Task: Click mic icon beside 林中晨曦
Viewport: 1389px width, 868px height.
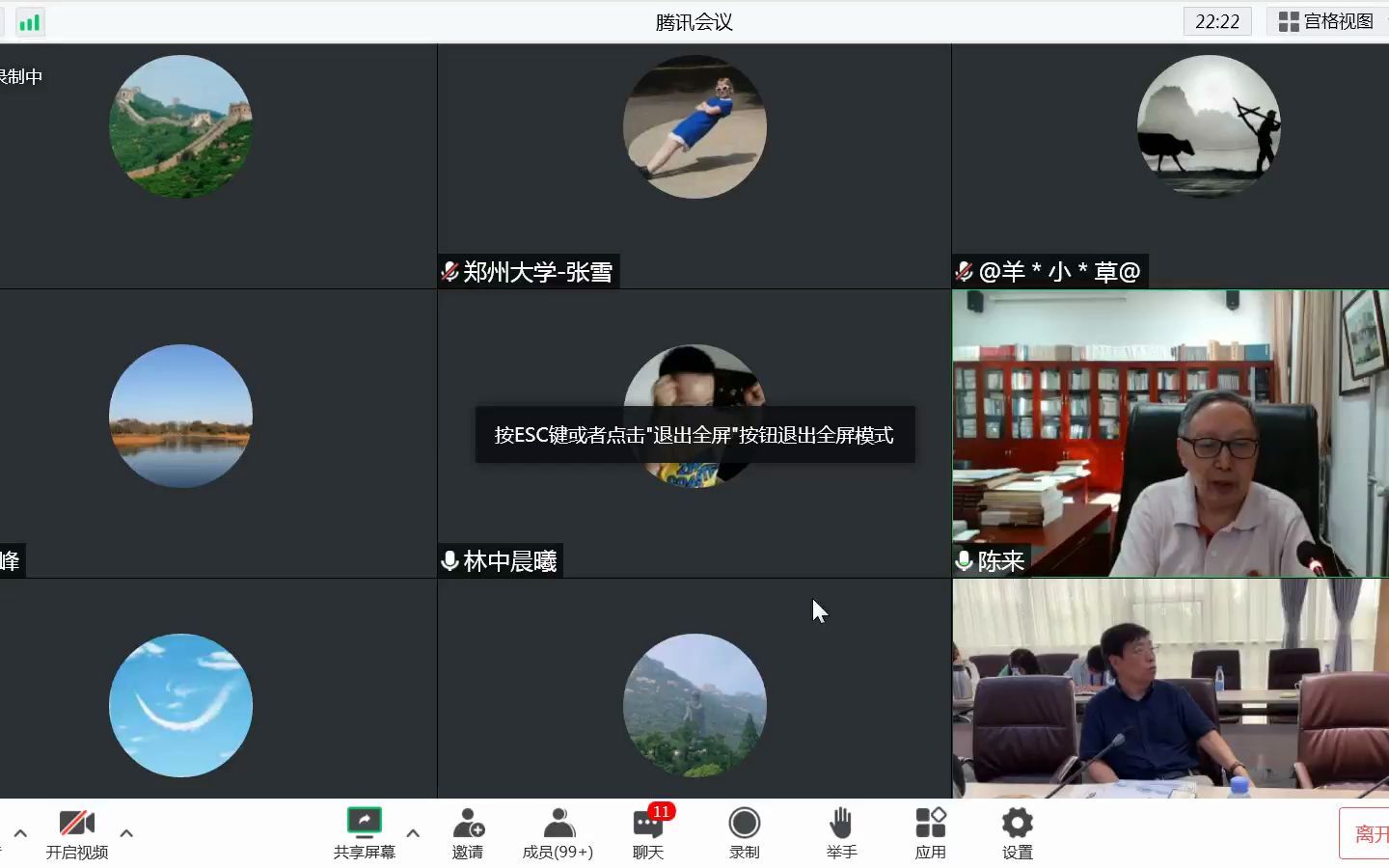Action: (449, 560)
